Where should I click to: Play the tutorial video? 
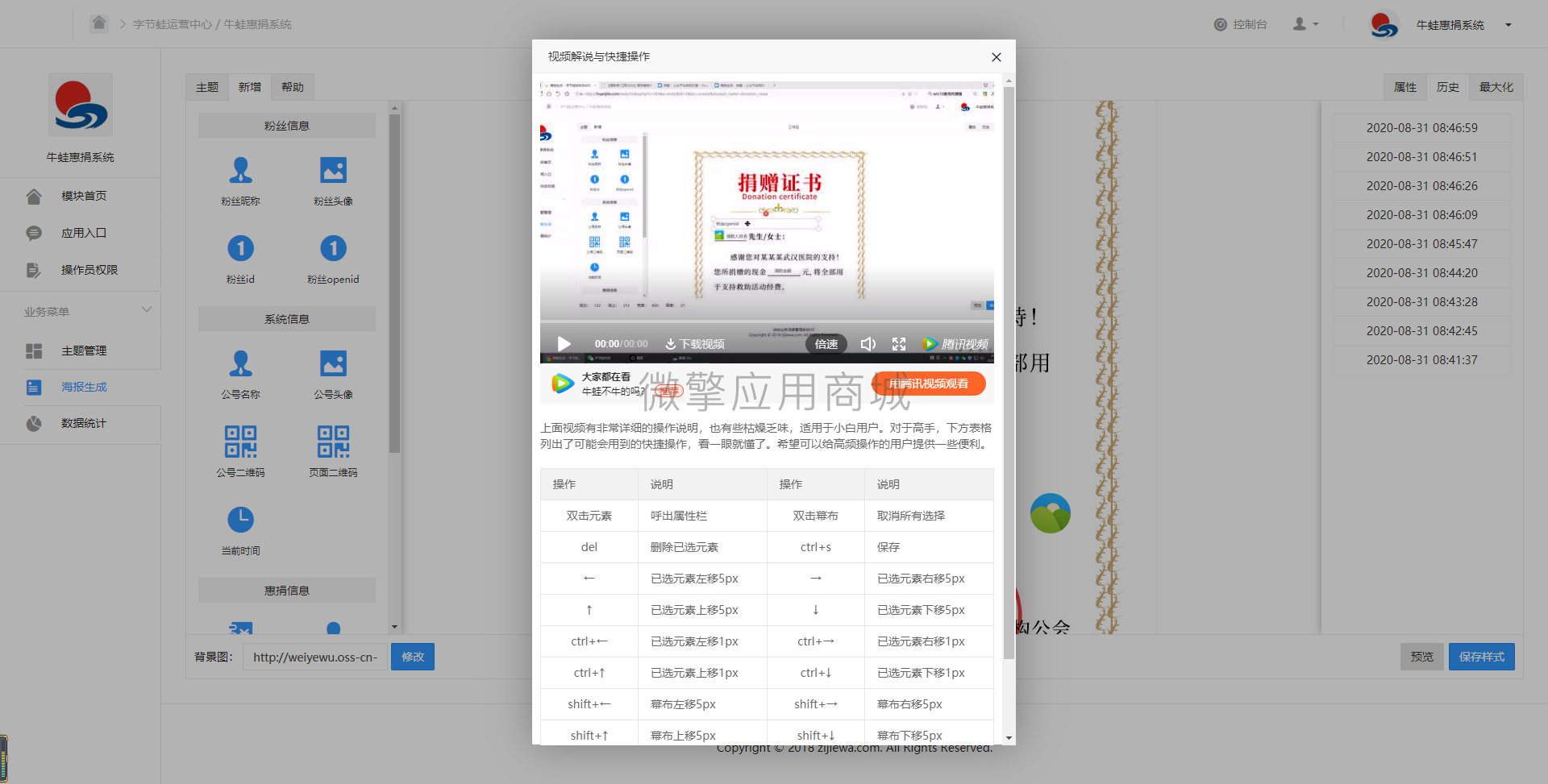(564, 344)
